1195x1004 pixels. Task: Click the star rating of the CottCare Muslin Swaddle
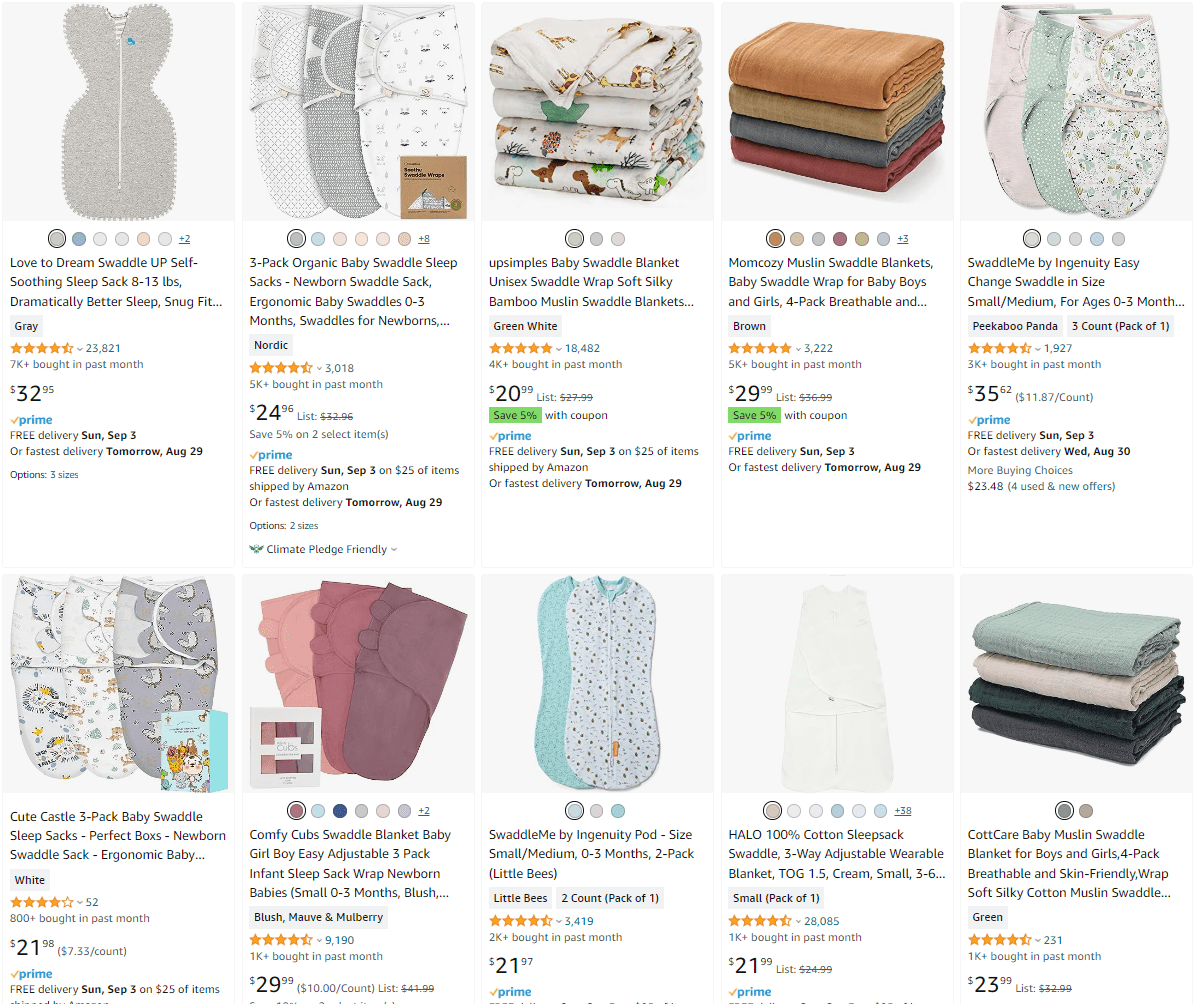999,940
